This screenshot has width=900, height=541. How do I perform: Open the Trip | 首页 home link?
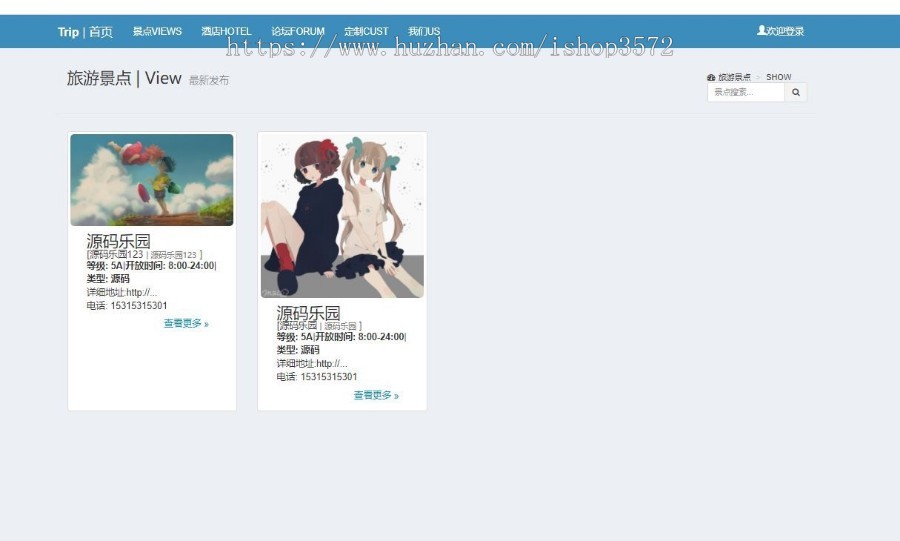(85, 32)
